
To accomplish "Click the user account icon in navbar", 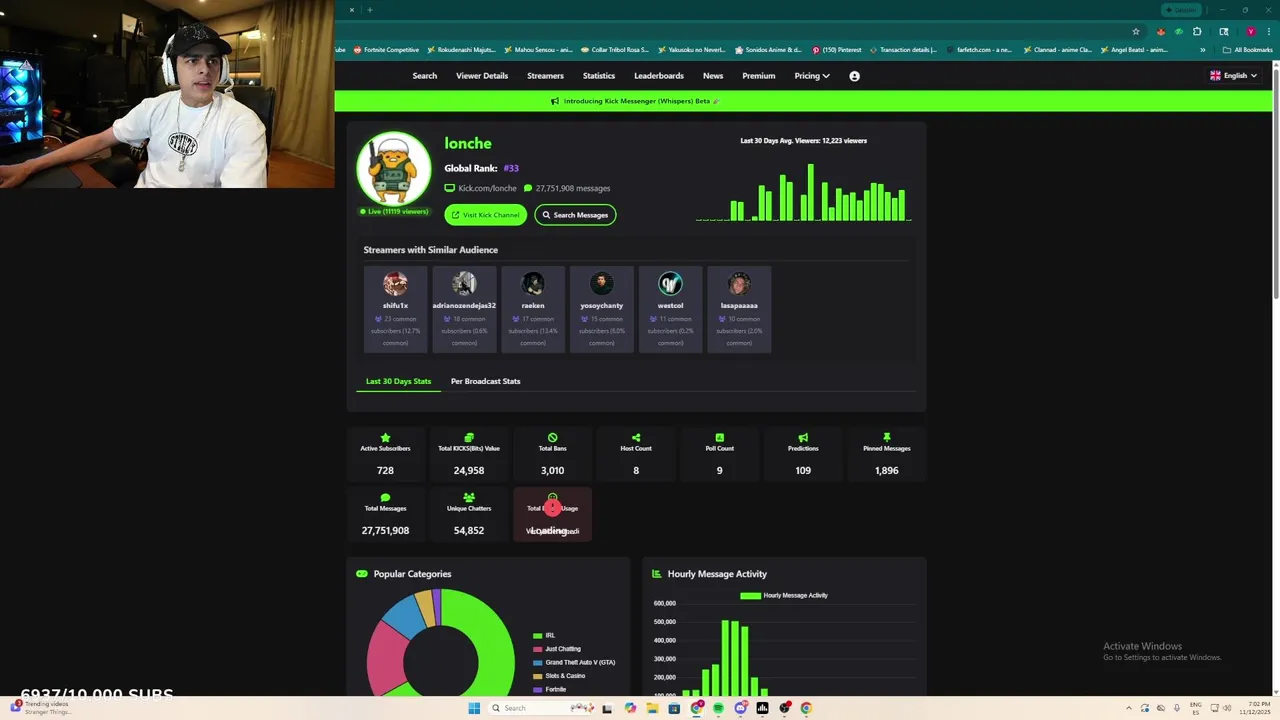I will pyautogui.click(x=854, y=76).
